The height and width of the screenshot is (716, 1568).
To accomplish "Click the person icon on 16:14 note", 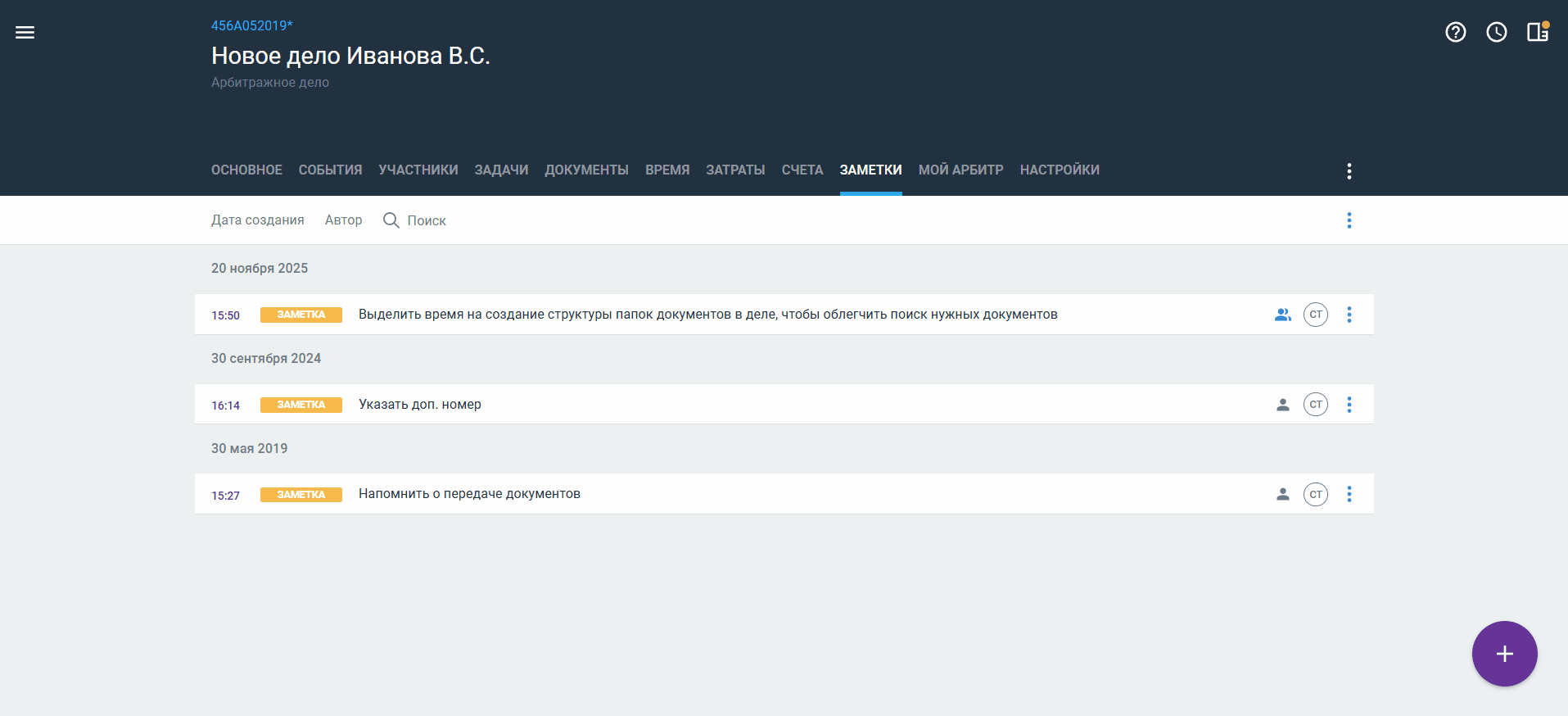I will [1282, 405].
